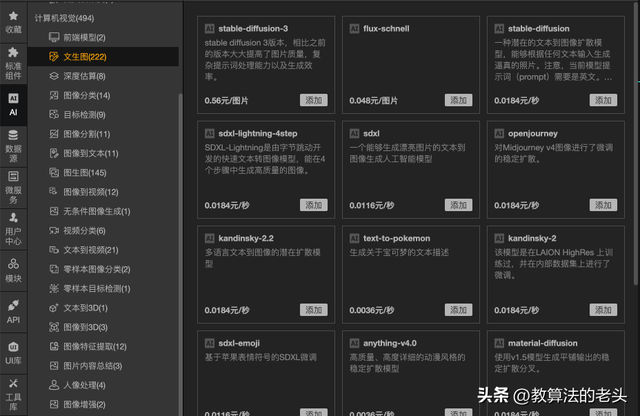
Task: Click the 0.56元/图片 price text
Action: coord(226,100)
